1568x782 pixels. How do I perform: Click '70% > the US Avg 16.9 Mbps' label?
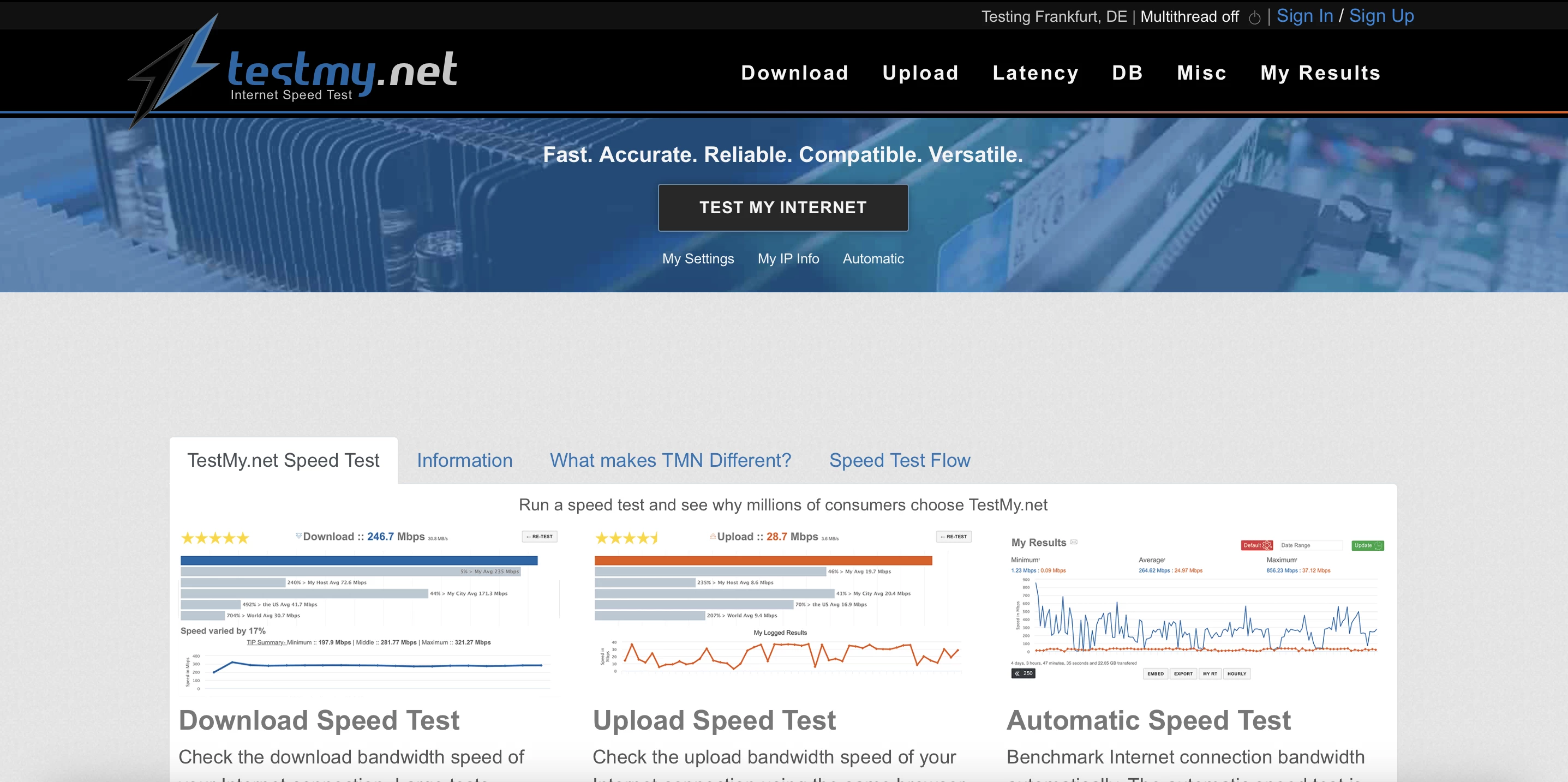[831, 604]
